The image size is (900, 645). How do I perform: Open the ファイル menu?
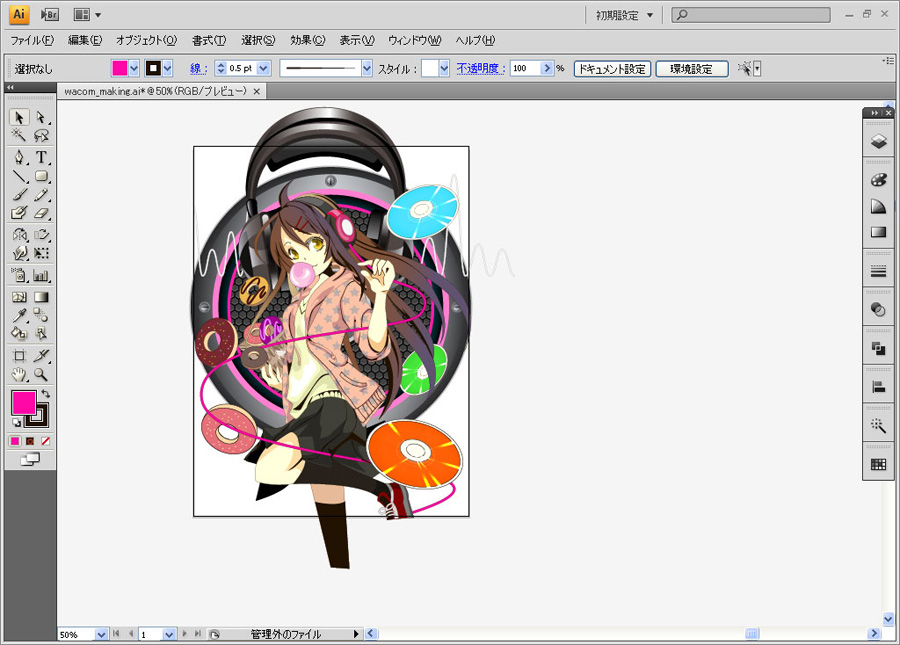coord(32,40)
